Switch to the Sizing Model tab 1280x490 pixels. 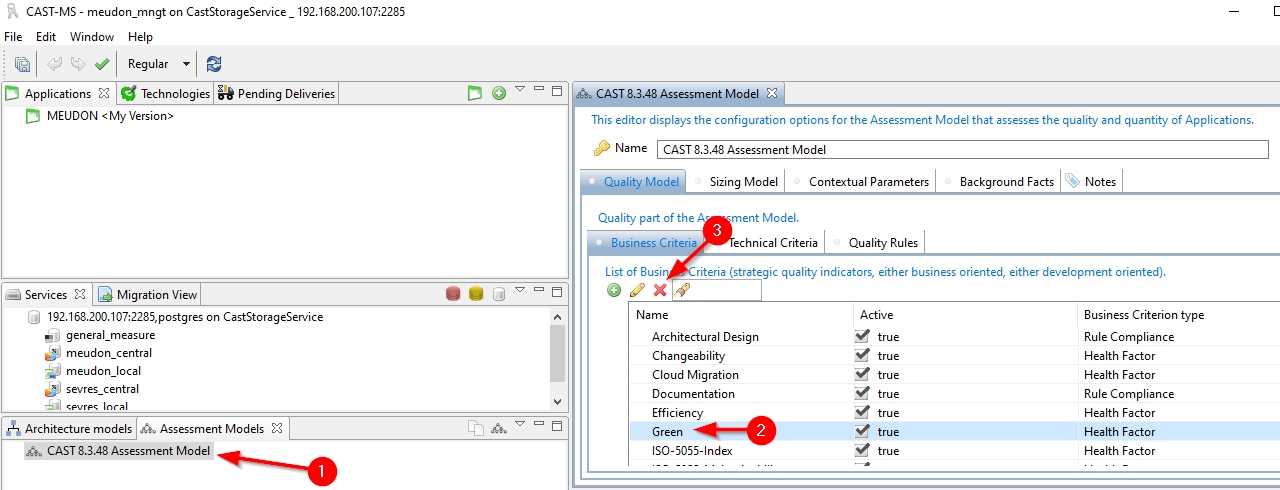click(743, 181)
